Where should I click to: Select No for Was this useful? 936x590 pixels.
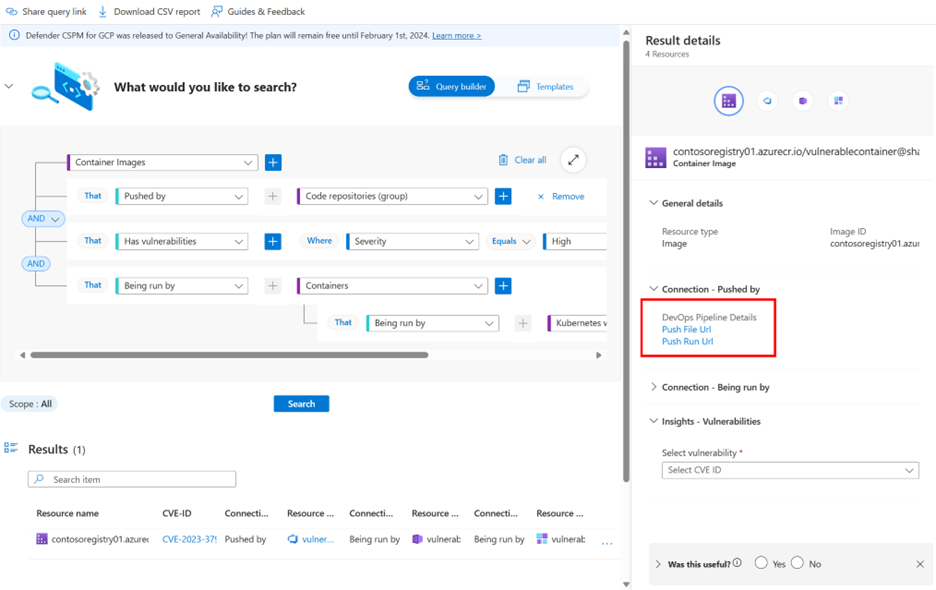[x=798, y=563]
